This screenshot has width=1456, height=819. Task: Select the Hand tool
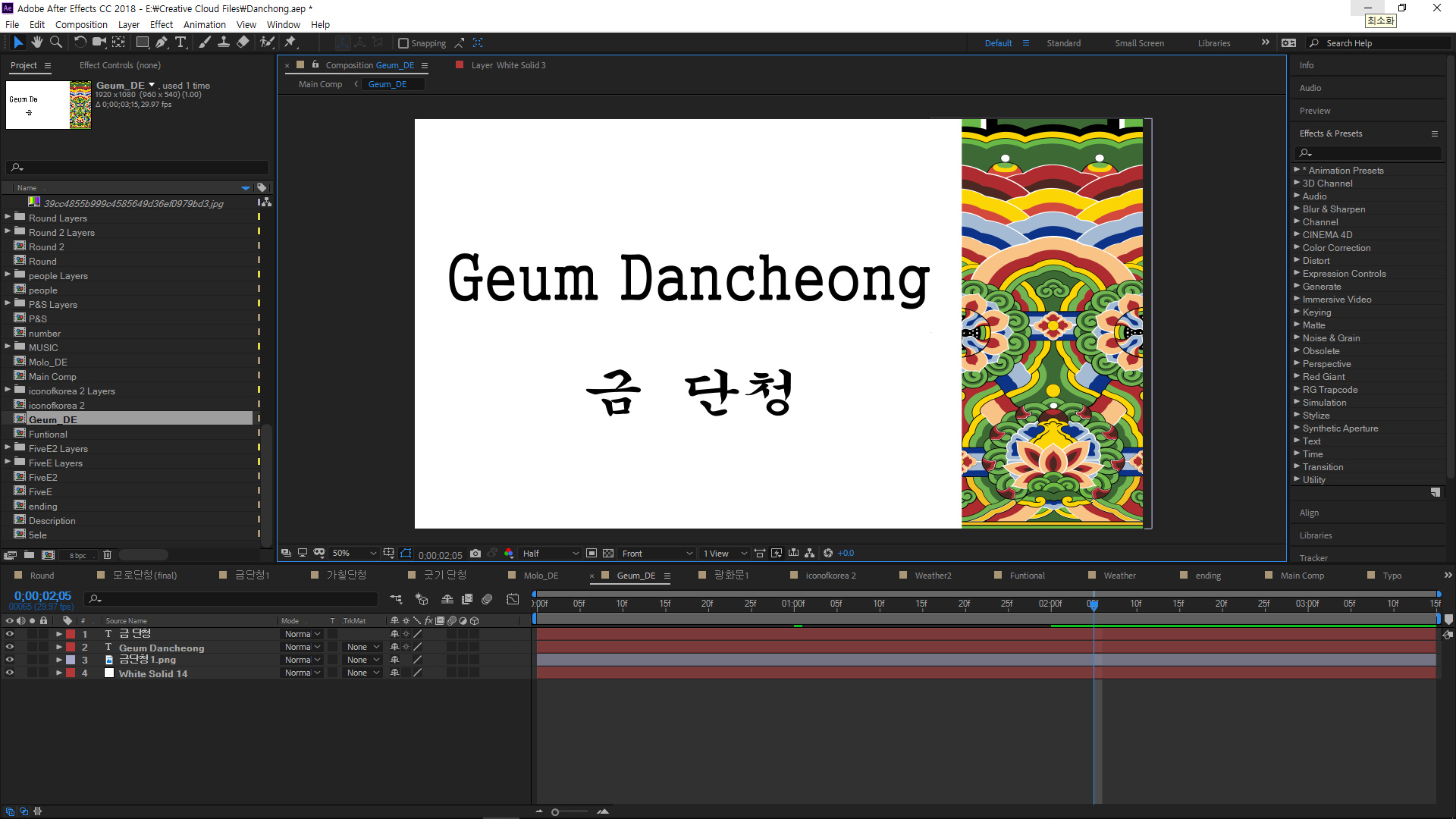tap(36, 42)
